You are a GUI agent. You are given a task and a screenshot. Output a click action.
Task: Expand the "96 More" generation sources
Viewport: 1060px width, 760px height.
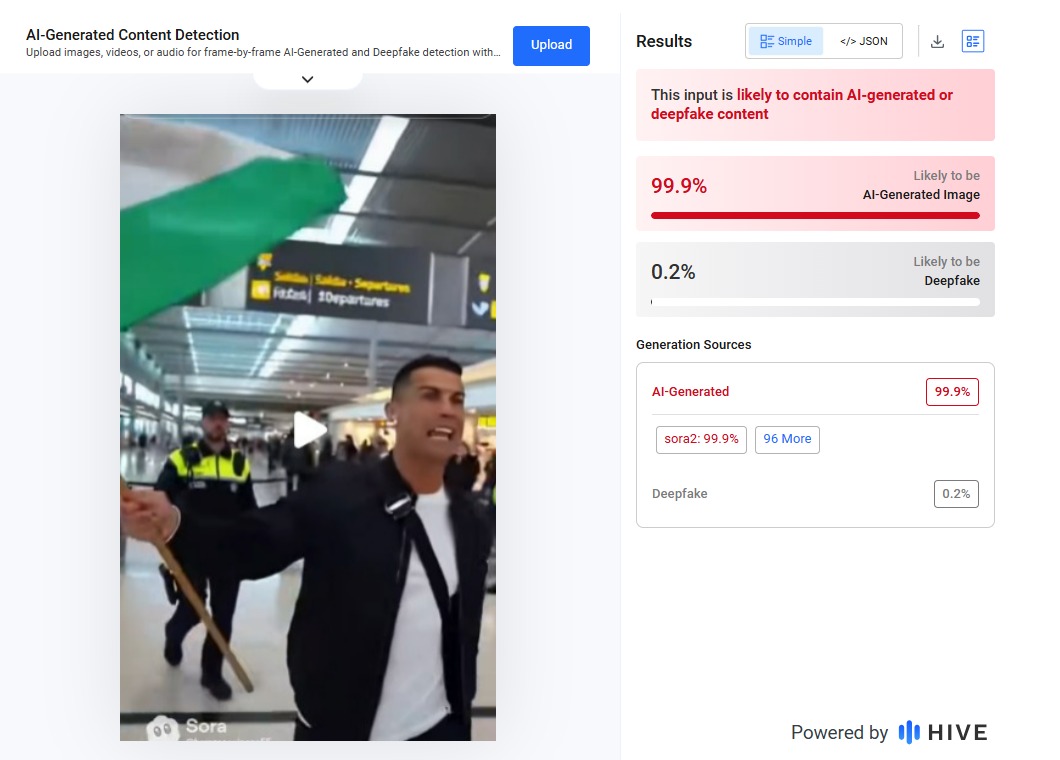pos(787,439)
